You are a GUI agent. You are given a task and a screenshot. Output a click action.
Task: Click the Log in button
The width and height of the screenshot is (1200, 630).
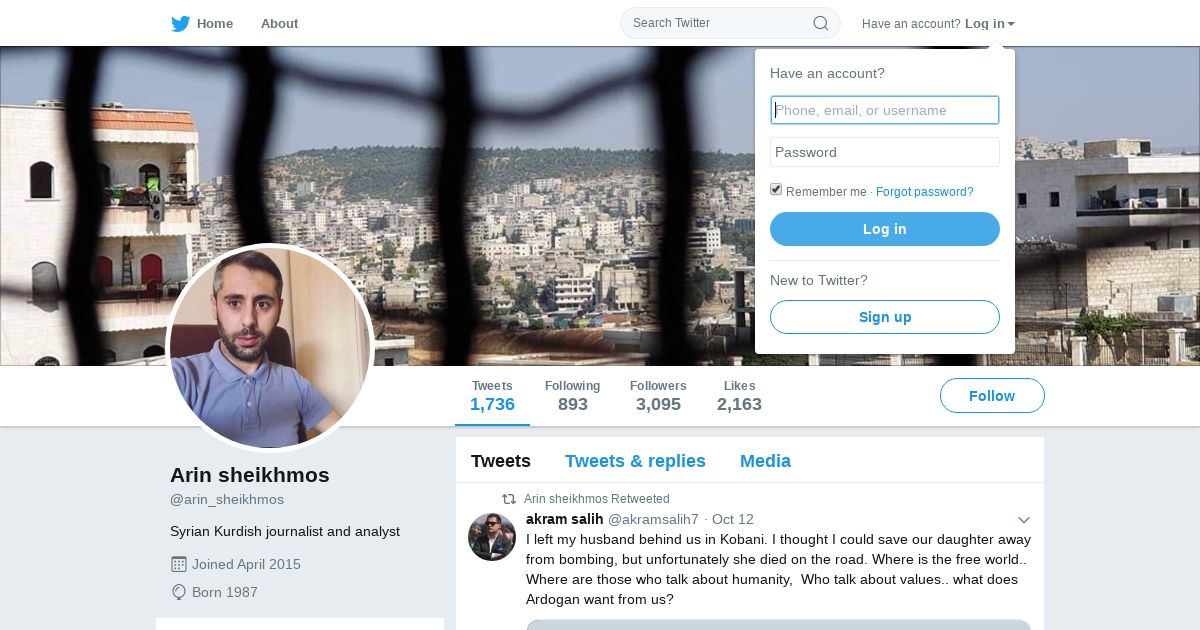[885, 229]
